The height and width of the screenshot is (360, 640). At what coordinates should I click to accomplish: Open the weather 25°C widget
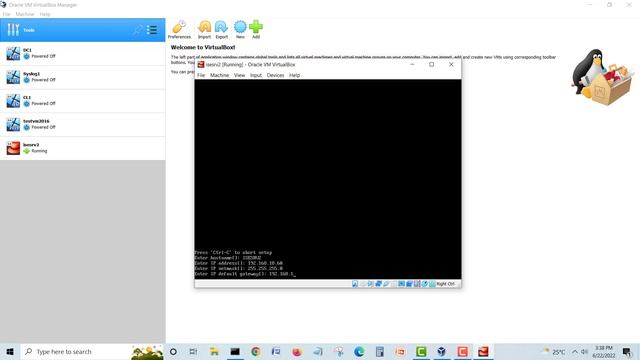554,351
